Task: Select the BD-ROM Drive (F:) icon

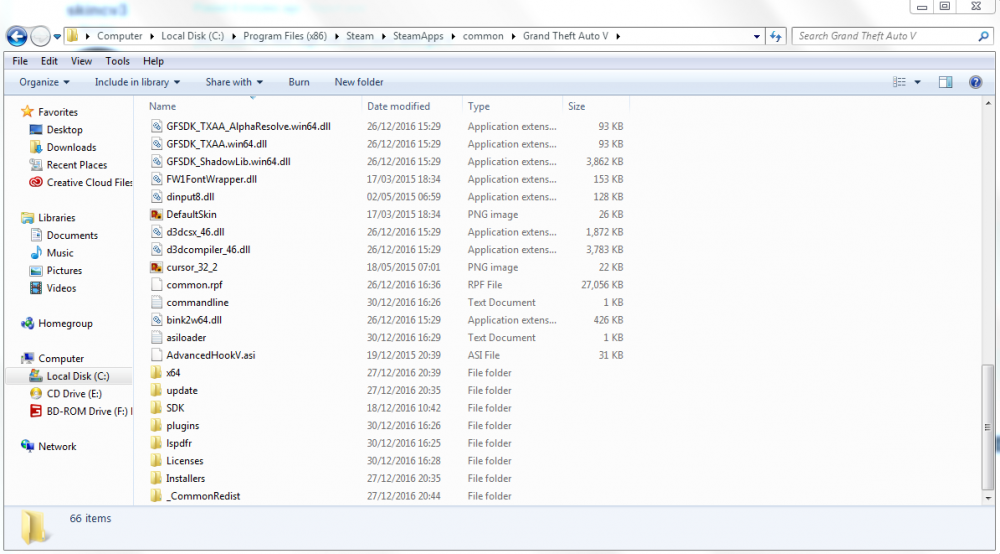Action: click(36, 411)
